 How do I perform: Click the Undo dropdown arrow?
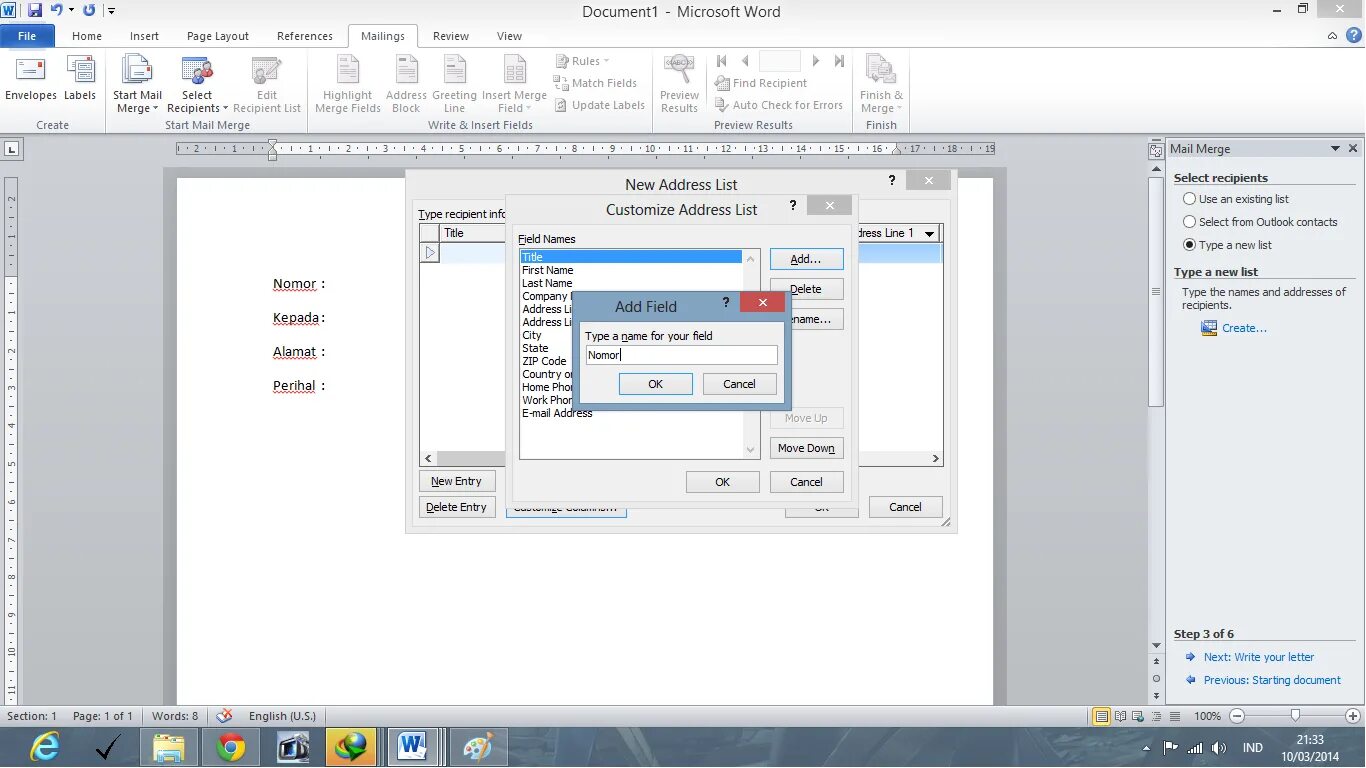point(71,11)
